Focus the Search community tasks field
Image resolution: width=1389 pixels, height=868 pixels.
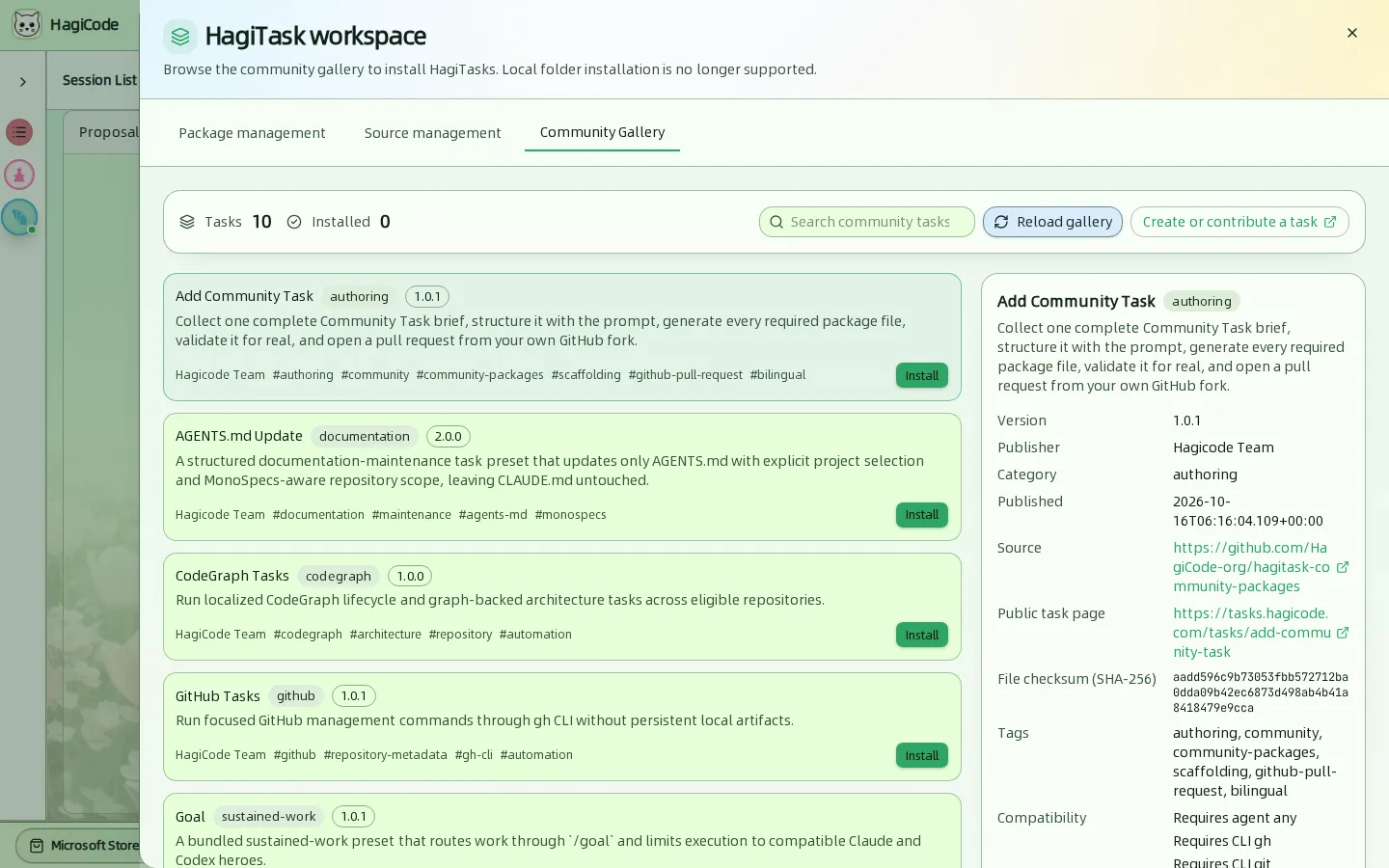[867, 222]
